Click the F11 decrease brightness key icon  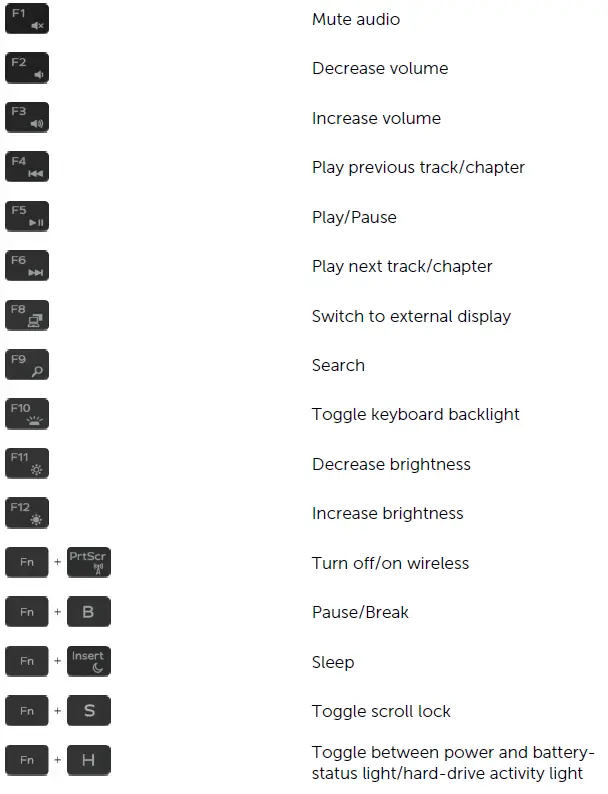[27, 464]
